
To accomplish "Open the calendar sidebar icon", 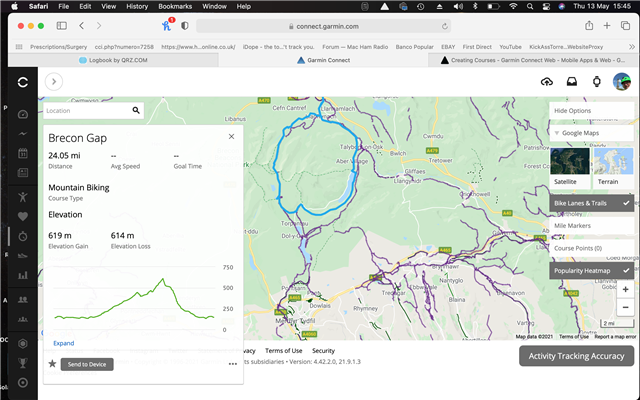I will point(23,154).
